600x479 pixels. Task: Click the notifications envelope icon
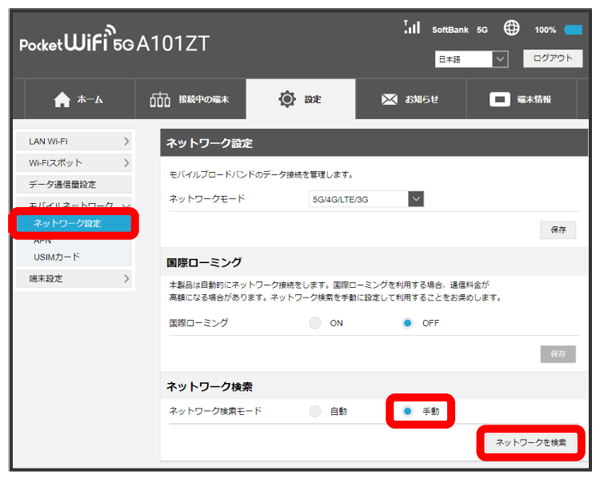(x=390, y=100)
